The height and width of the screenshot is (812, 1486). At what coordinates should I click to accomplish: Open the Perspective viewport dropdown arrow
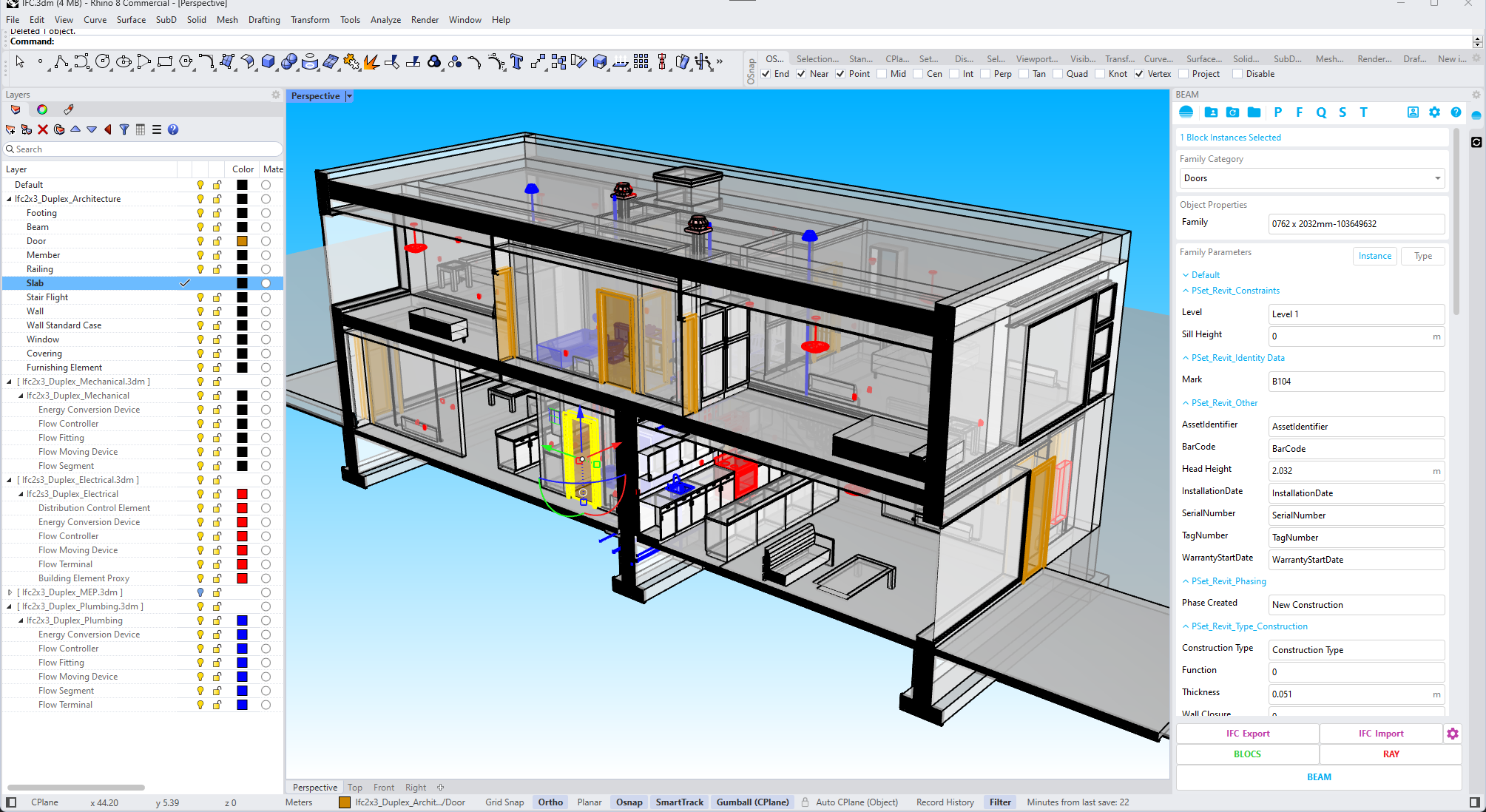click(x=349, y=96)
